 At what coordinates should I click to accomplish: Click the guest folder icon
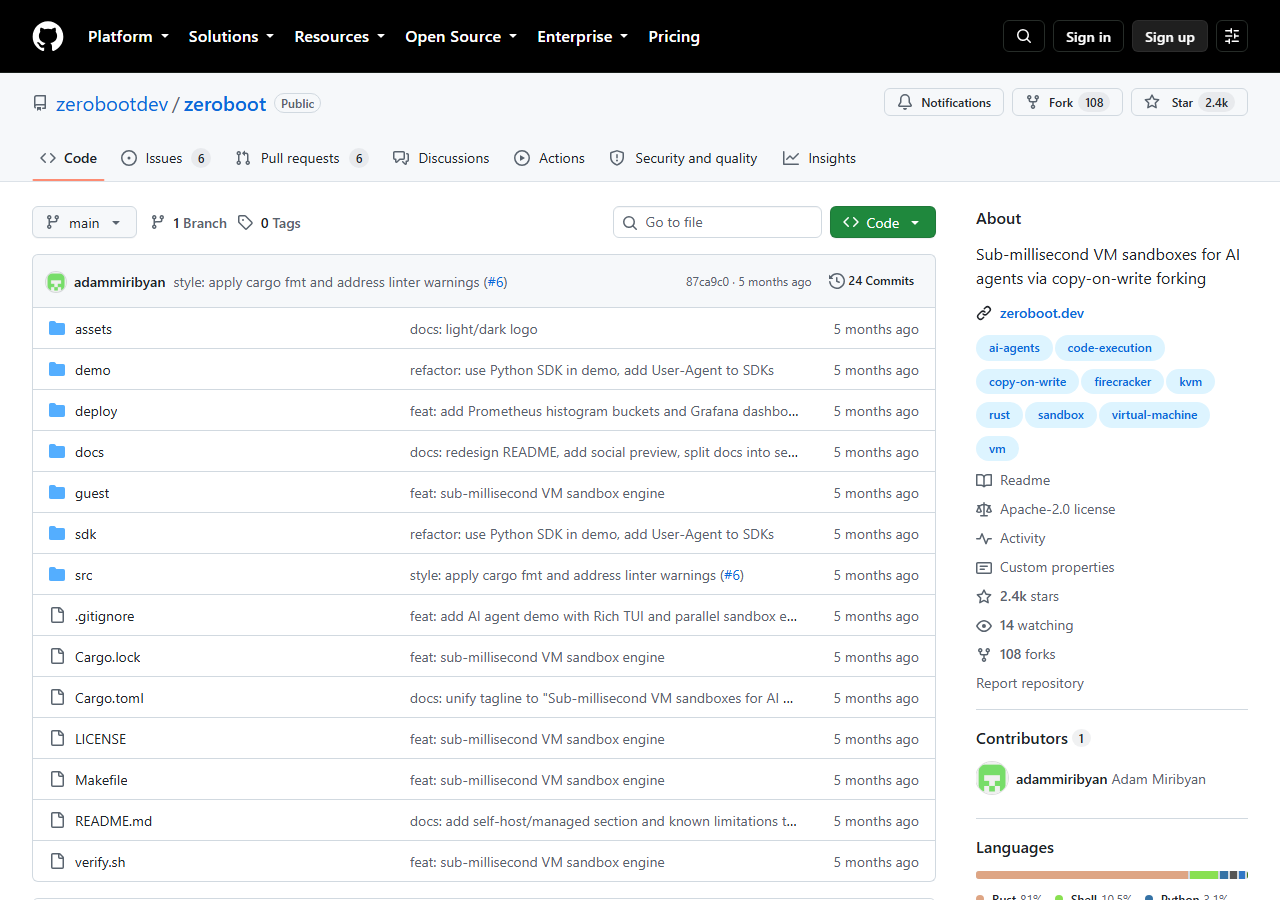(57, 493)
